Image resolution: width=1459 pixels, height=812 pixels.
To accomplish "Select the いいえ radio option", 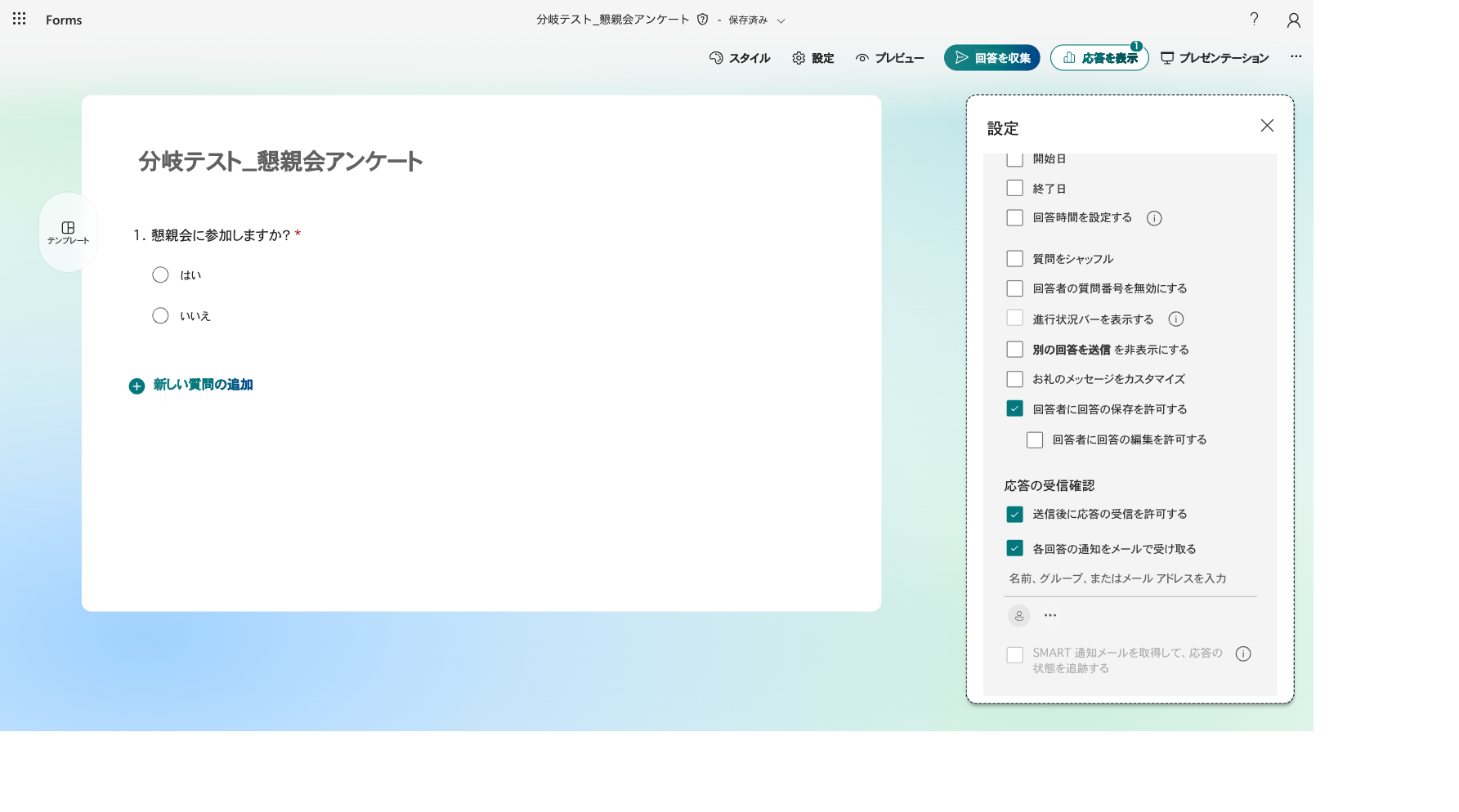I will pos(160,316).
